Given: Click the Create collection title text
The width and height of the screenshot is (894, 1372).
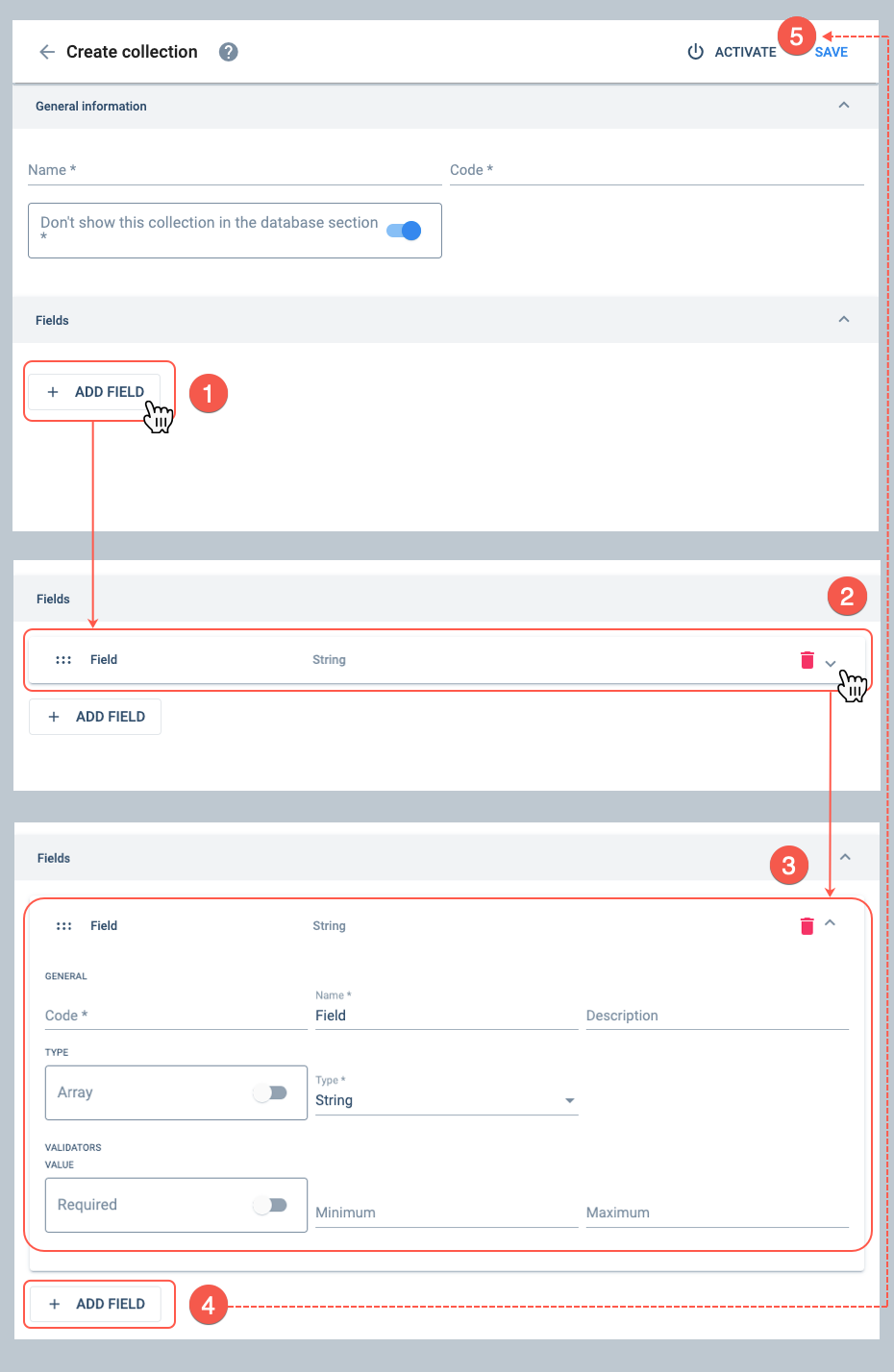Looking at the screenshot, I should (x=132, y=52).
